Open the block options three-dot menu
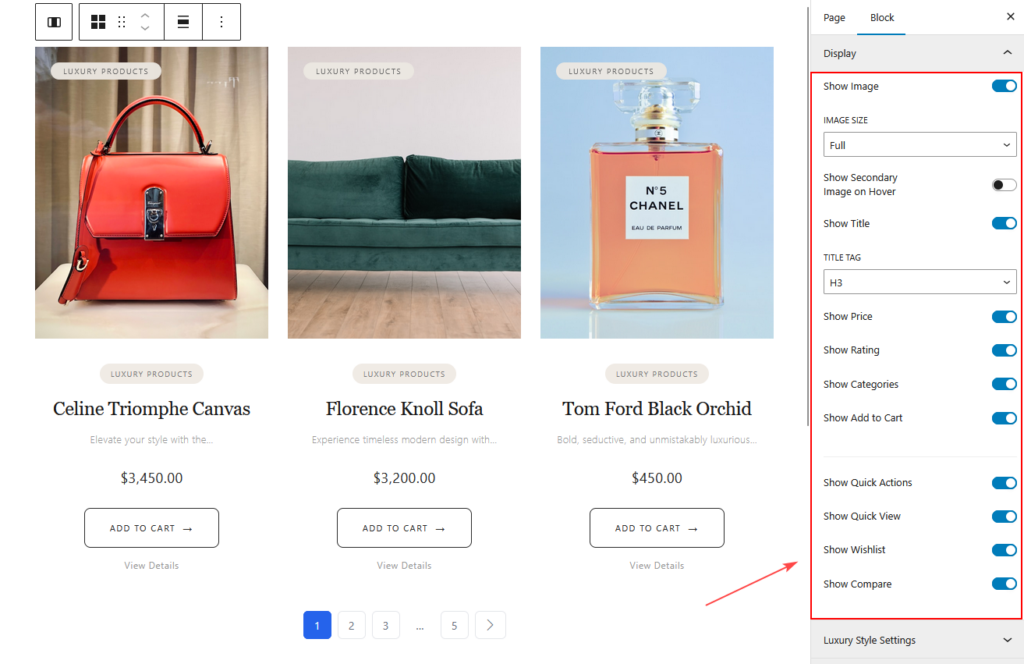Viewport: 1024px width, 664px height. pyautogui.click(x=221, y=22)
